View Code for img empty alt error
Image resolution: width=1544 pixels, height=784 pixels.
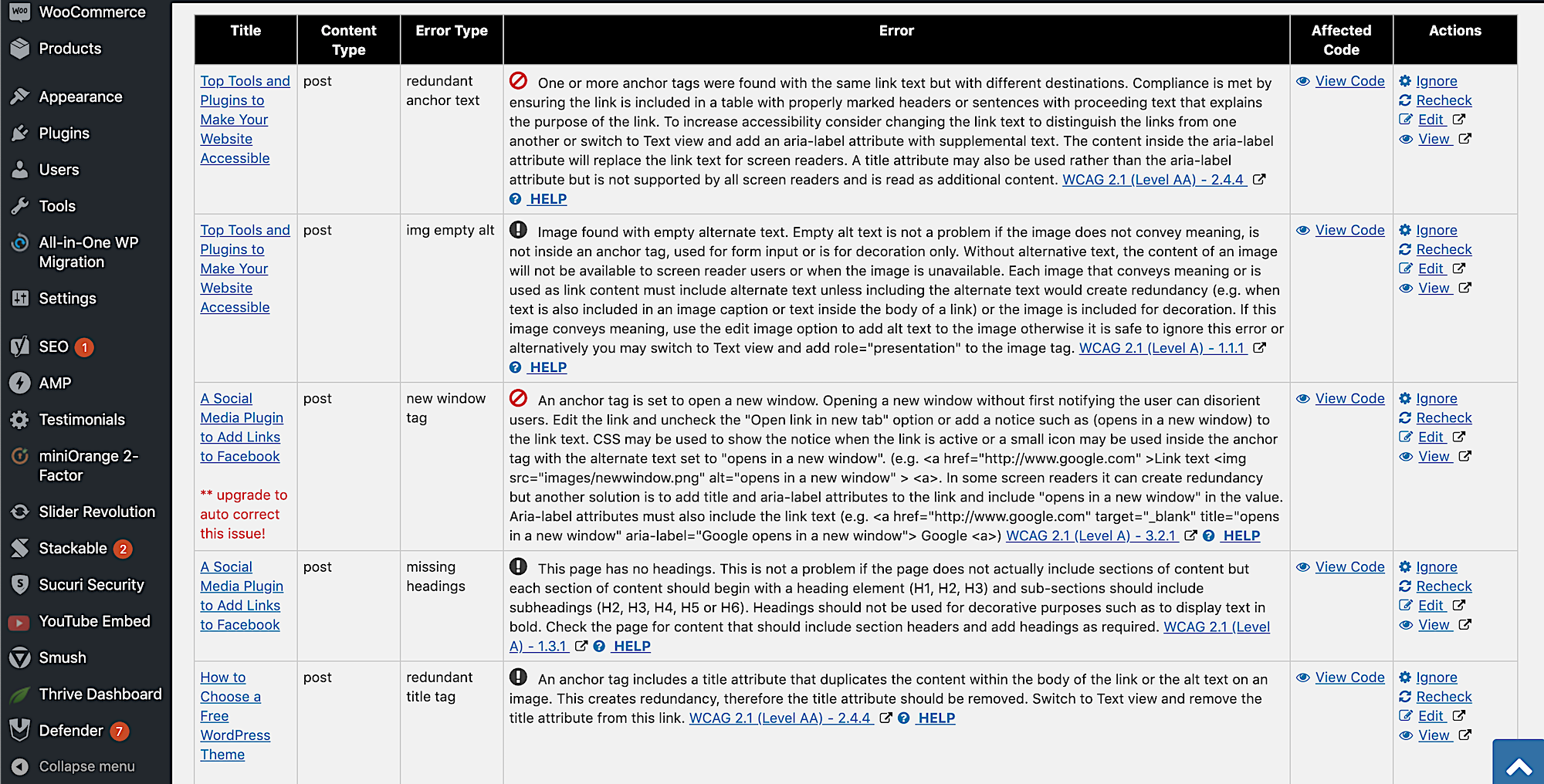[x=1349, y=230]
